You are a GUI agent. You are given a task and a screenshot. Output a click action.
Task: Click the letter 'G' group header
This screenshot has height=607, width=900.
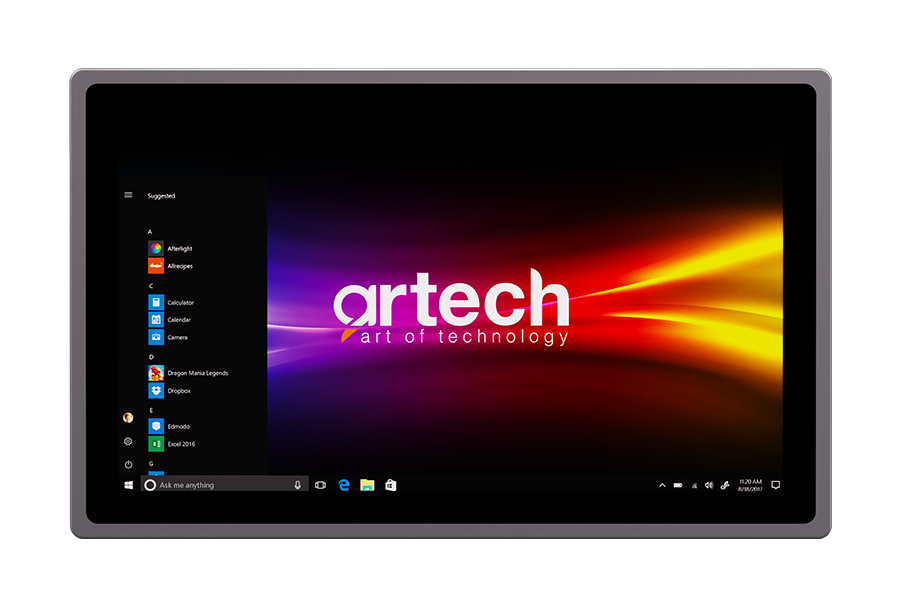(x=151, y=464)
